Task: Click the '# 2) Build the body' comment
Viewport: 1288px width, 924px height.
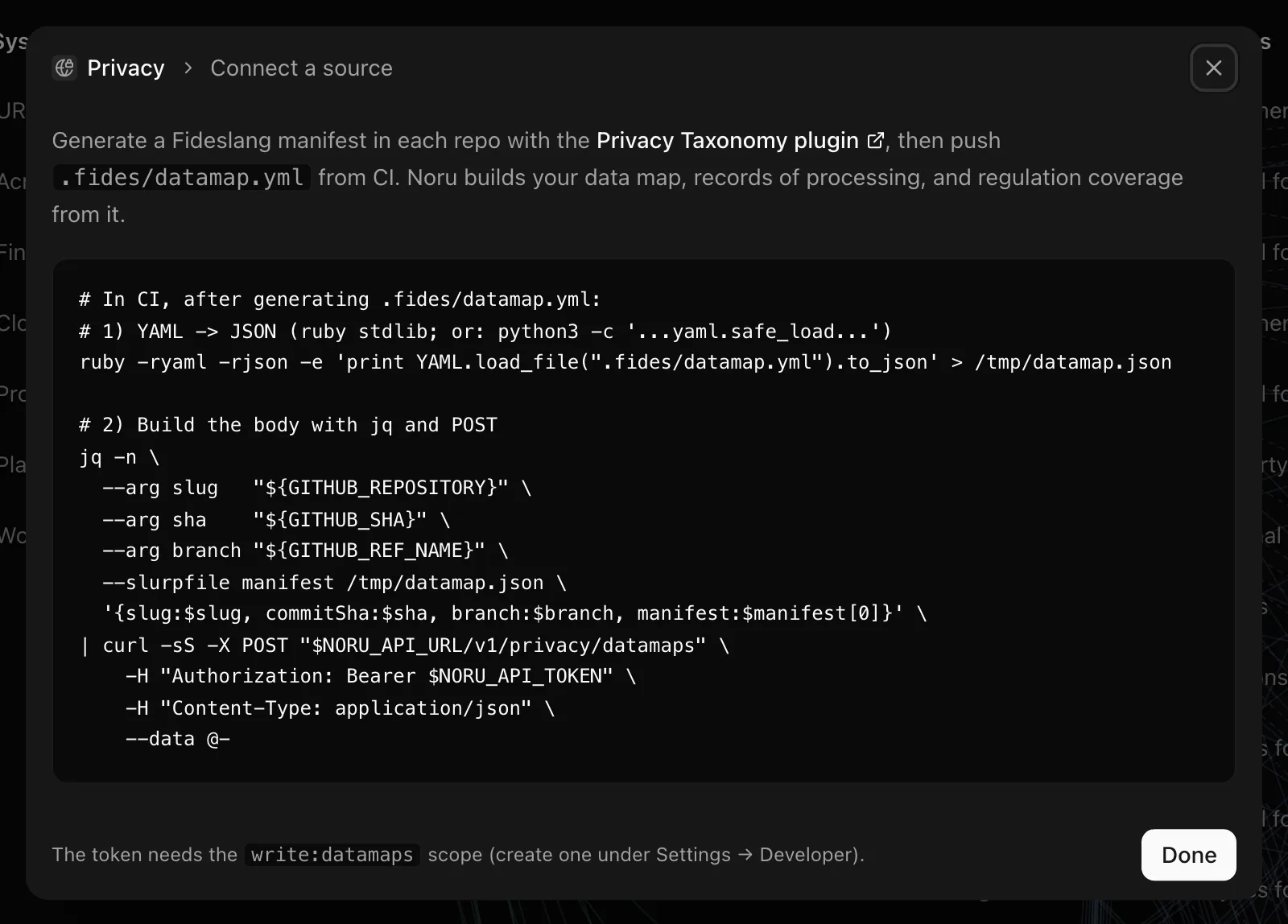Action: click(288, 425)
